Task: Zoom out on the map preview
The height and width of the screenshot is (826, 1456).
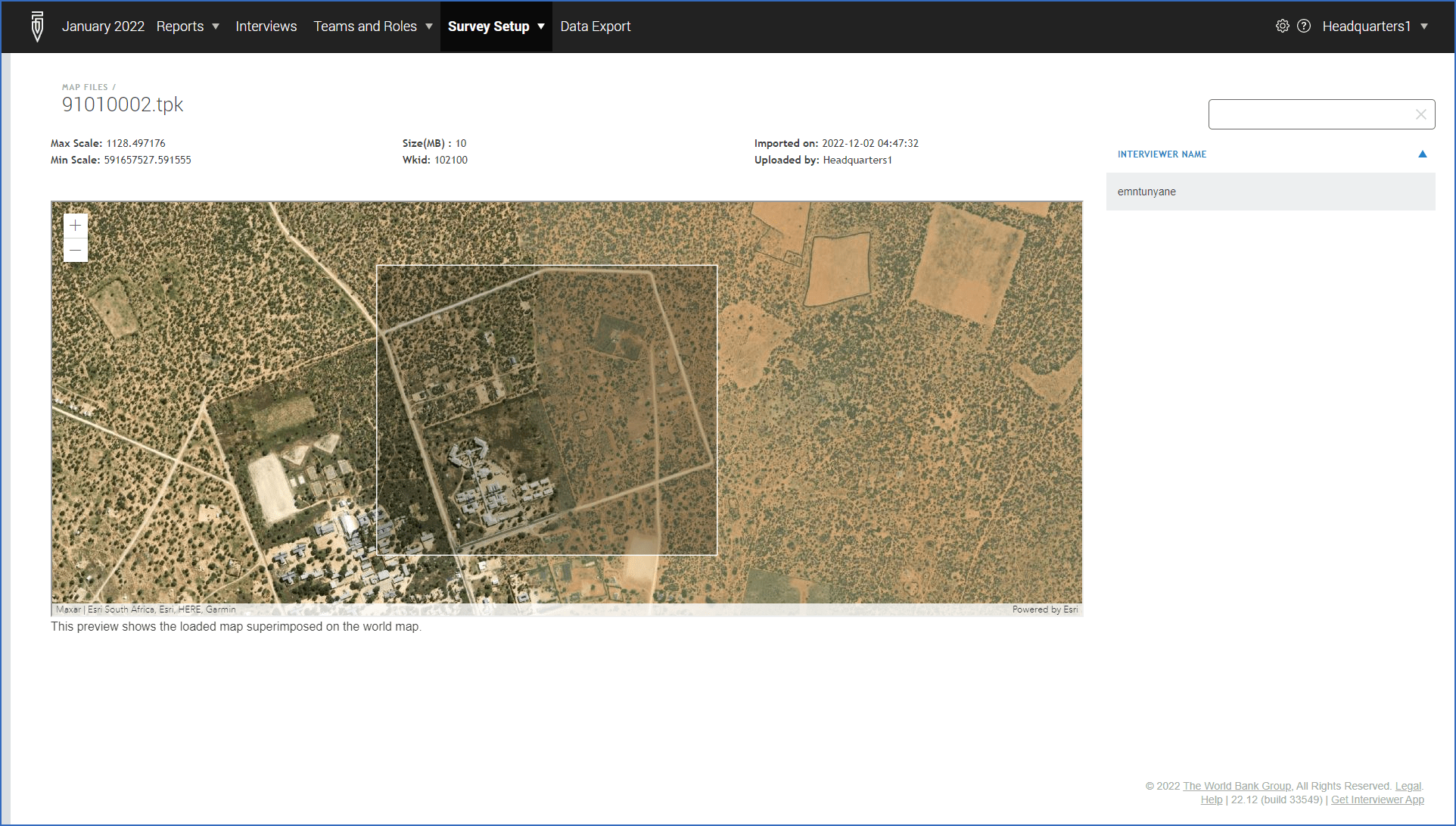Action: [x=76, y=251]
